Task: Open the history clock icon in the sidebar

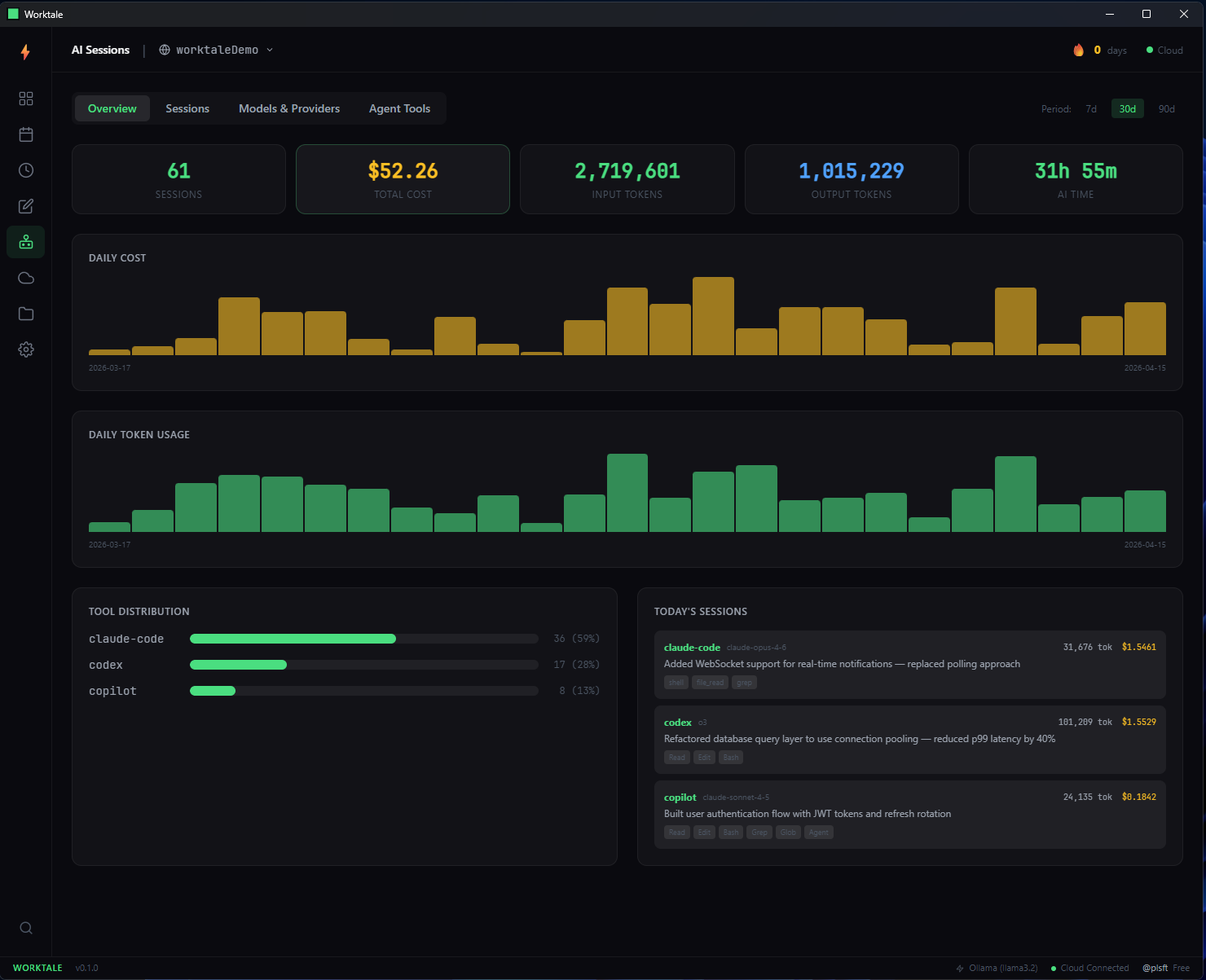Action: click(x=25, y=170)
